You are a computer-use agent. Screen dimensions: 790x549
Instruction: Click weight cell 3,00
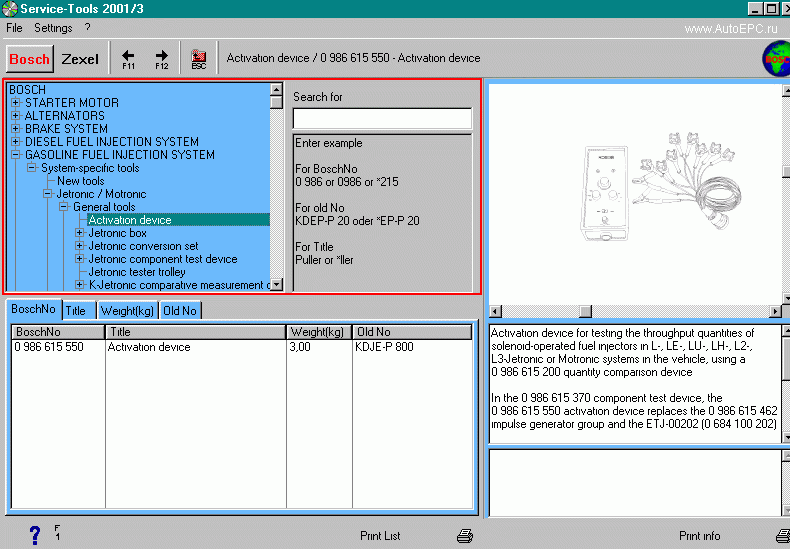[300, 347]
